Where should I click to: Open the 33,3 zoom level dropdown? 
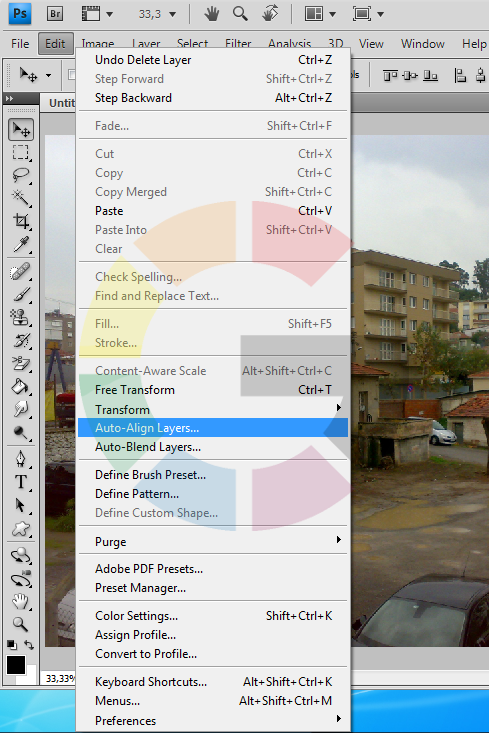pos(158,14)
